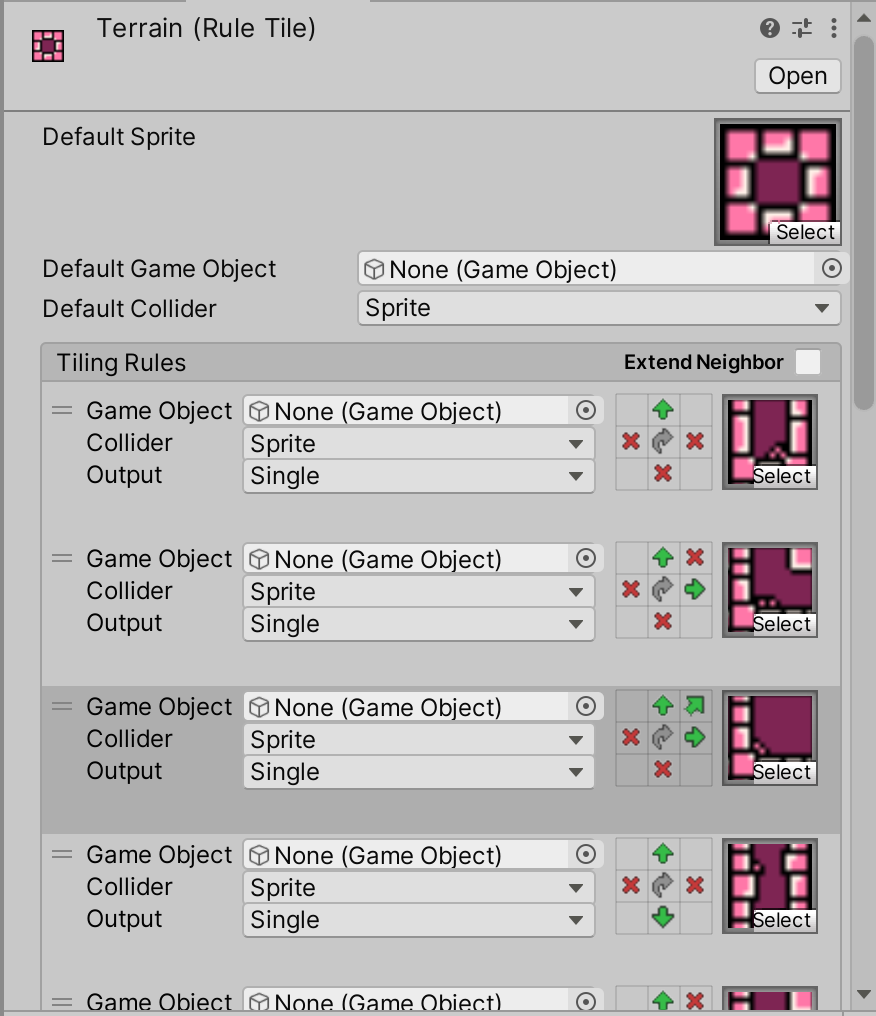
Task: Click the rotation arrow in the second rule's center
Action: point(663,590)
